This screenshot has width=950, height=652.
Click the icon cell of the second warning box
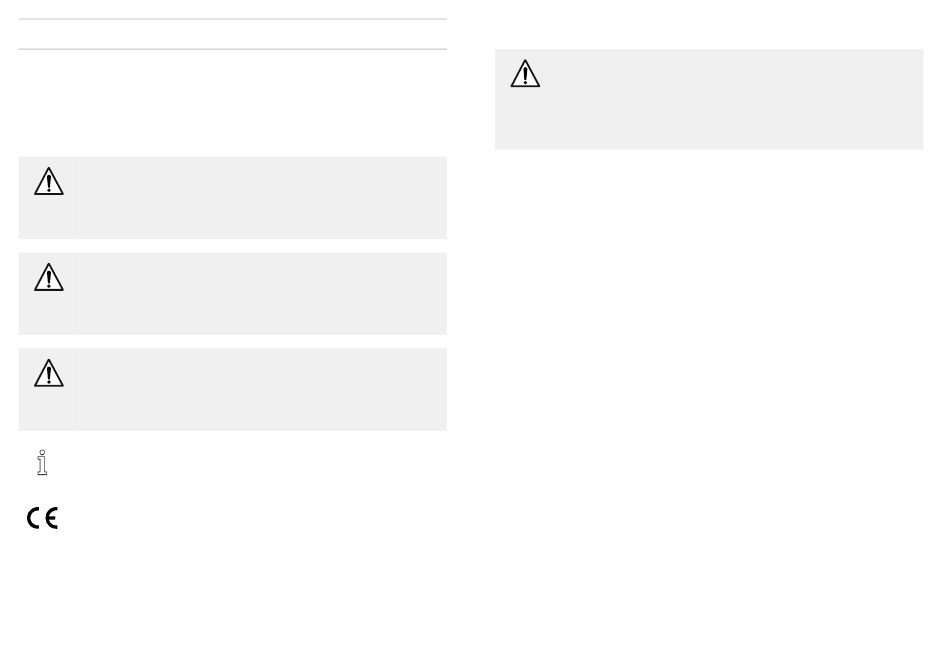tap(48, 294)
